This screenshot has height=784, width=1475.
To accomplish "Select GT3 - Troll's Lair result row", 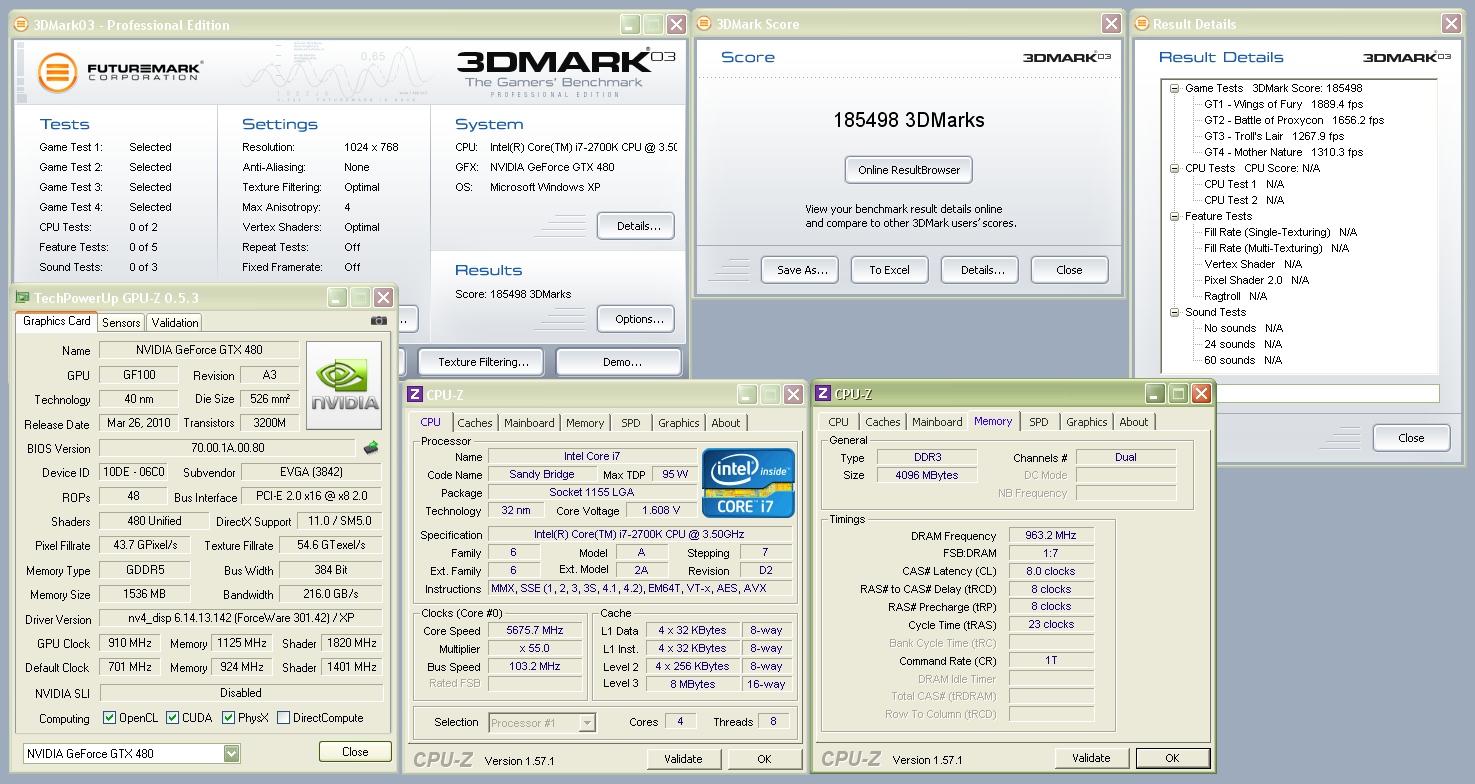I will click(1274, 136).
